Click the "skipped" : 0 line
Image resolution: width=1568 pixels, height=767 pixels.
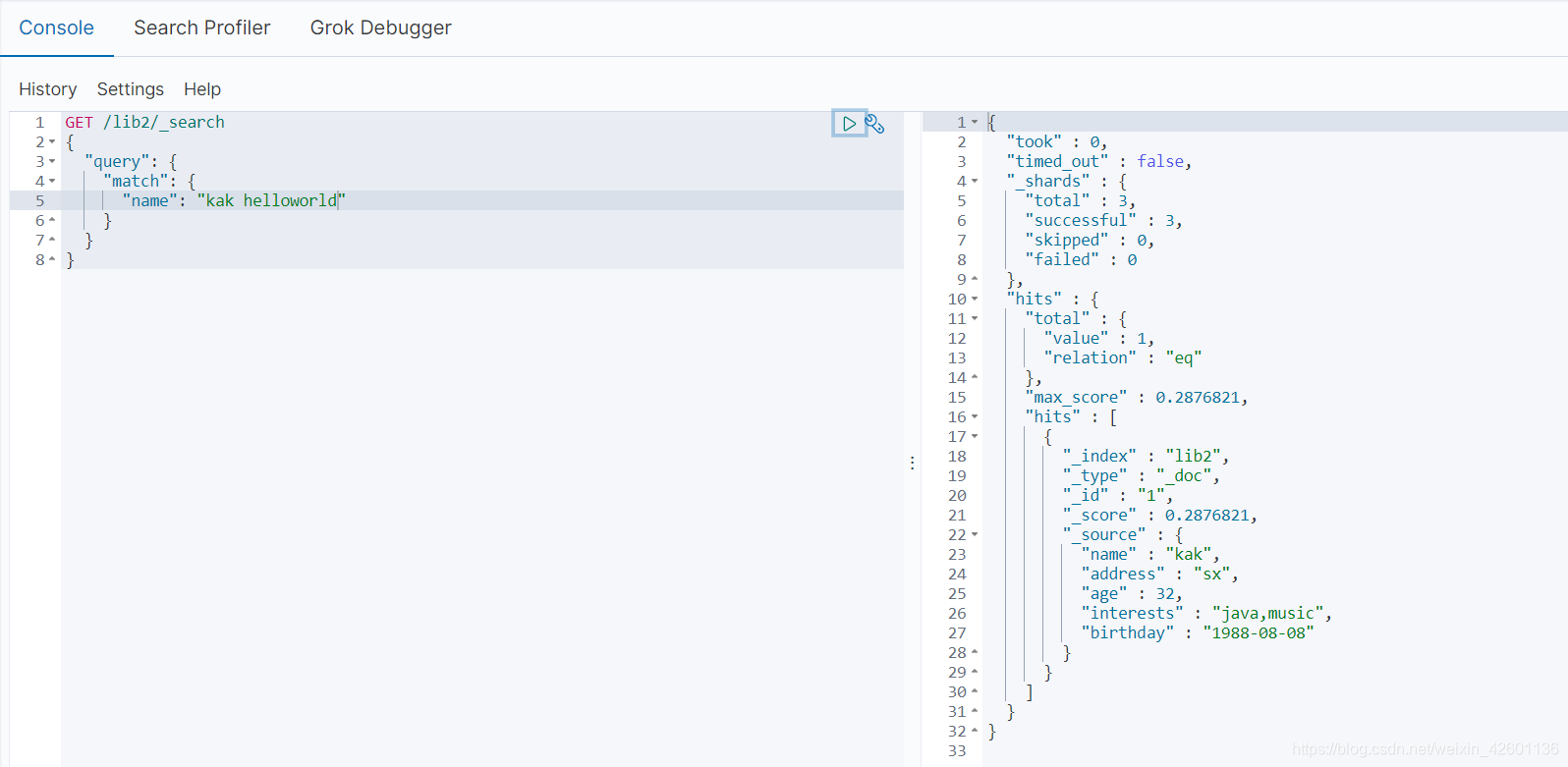point(1090,241)
